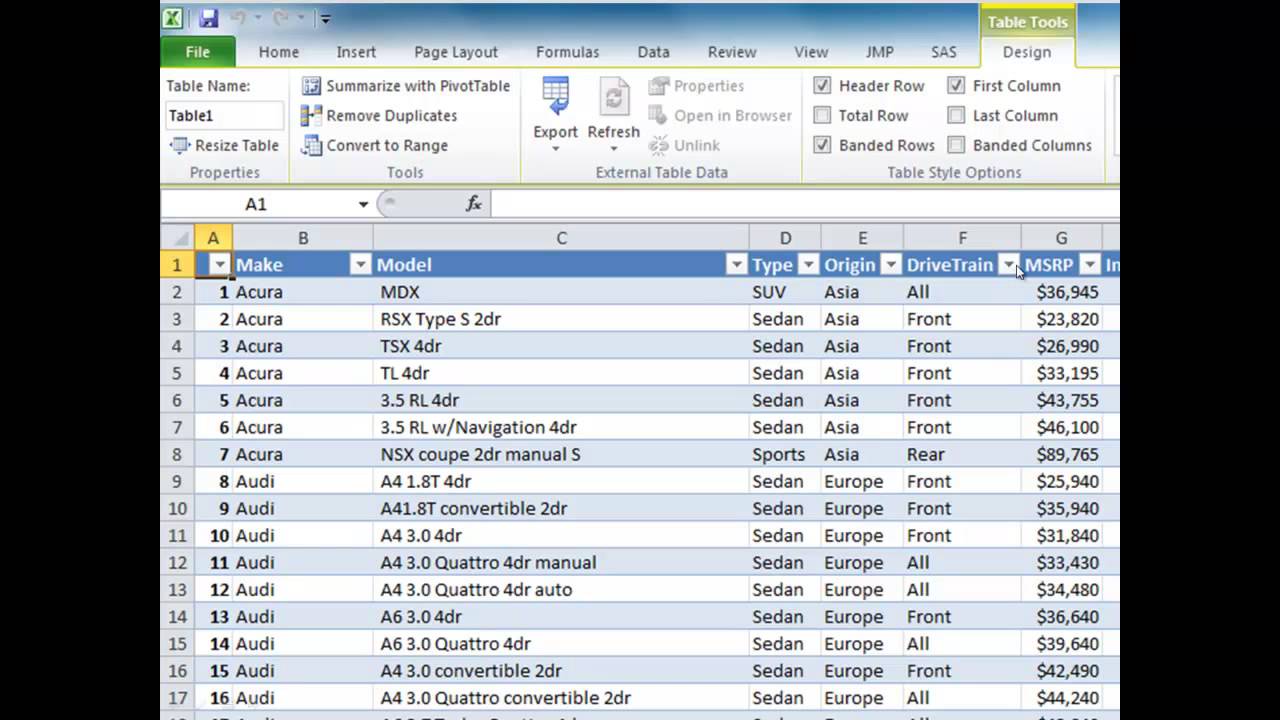
Task: Select cell A4 3.0 Quattro 4dr auto
Action: [x=561, y=589]
